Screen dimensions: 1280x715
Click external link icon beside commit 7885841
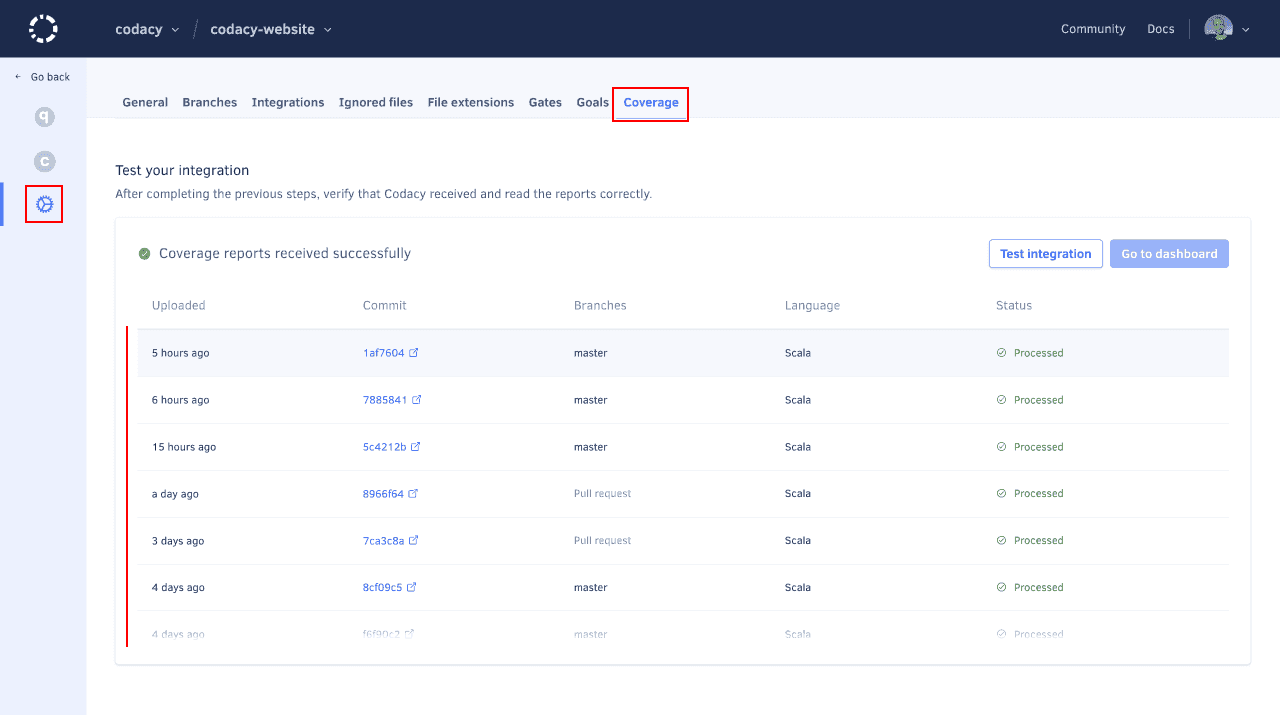417,400
